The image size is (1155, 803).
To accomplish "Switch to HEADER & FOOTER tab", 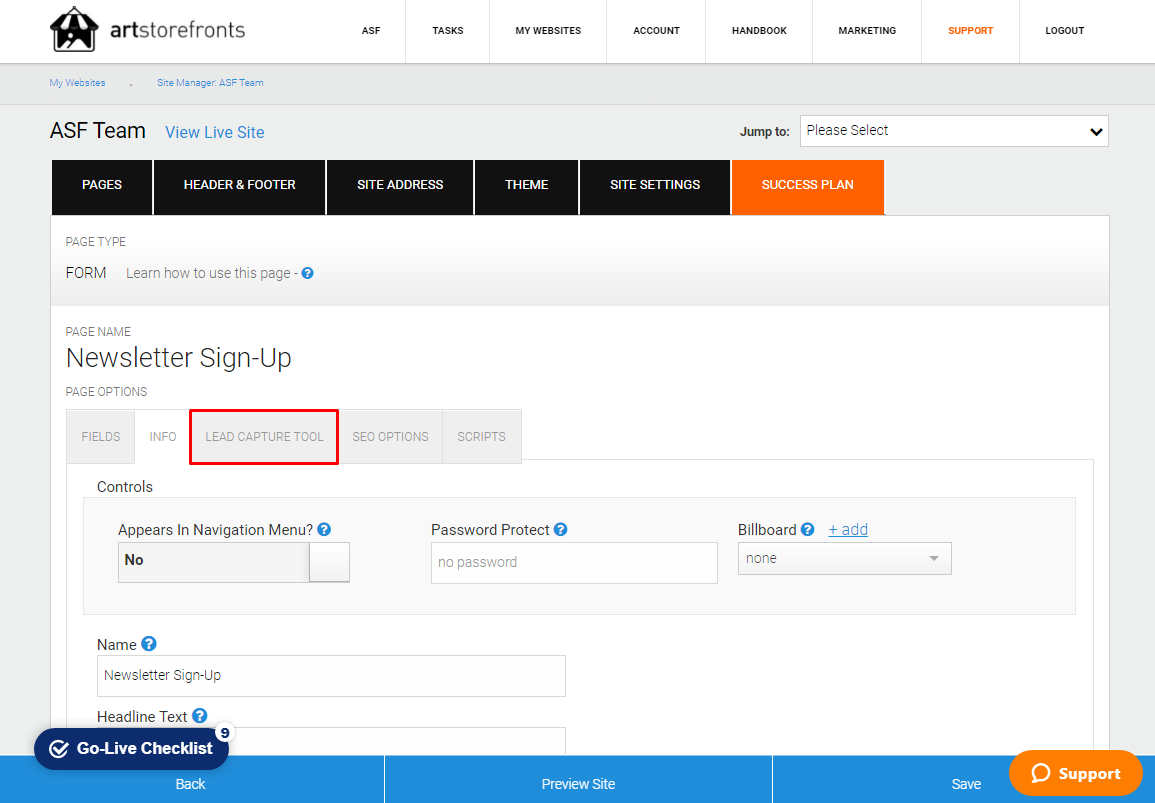I will 239,187.
